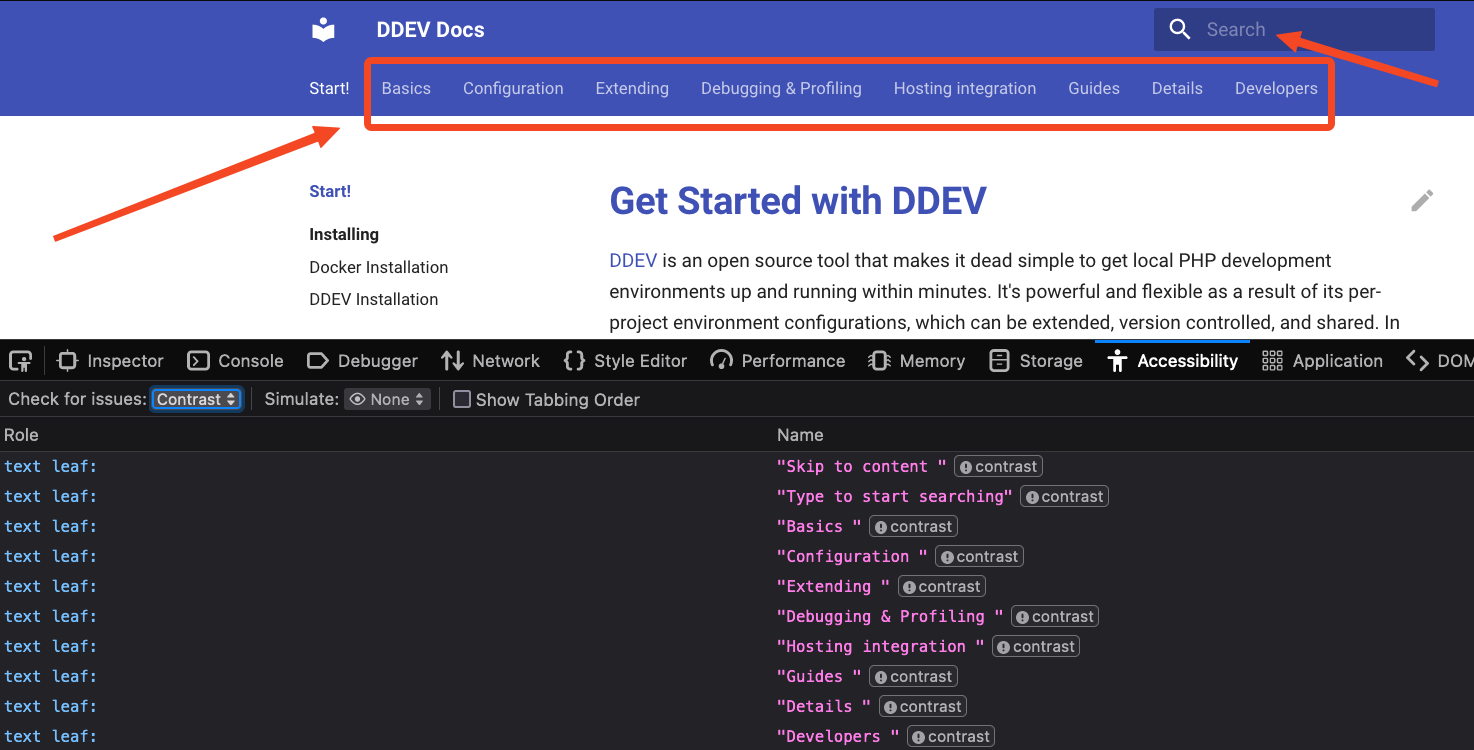
Task: Open the DDEV Installation sidebar link
Action: click(374, 299)
